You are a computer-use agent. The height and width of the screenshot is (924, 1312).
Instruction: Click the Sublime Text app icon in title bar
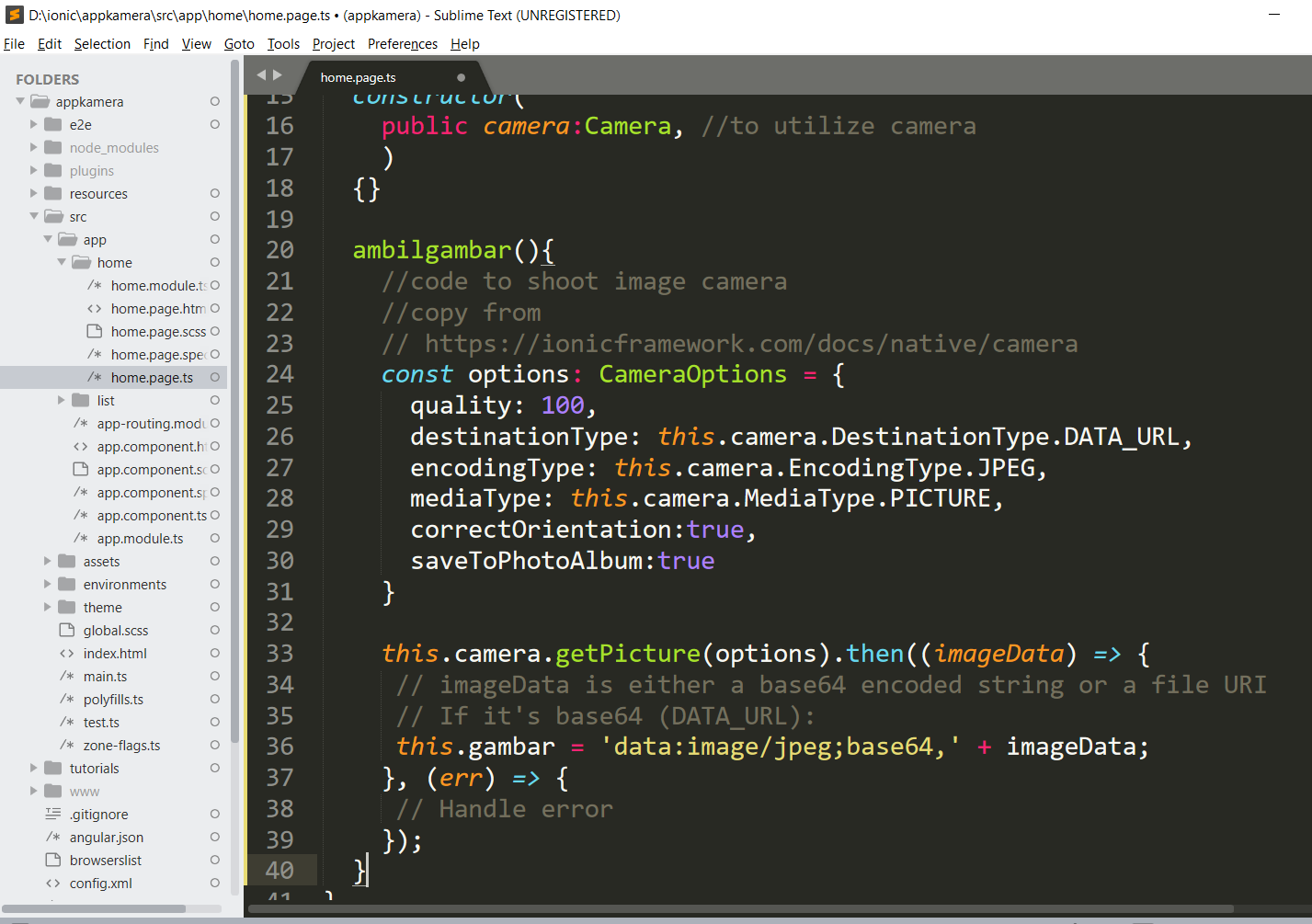(x=15, y=15)
